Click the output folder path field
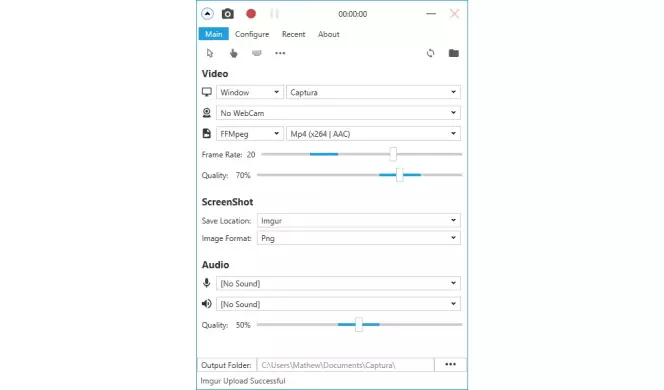The image size is (664, 390). tap(346, 365)
